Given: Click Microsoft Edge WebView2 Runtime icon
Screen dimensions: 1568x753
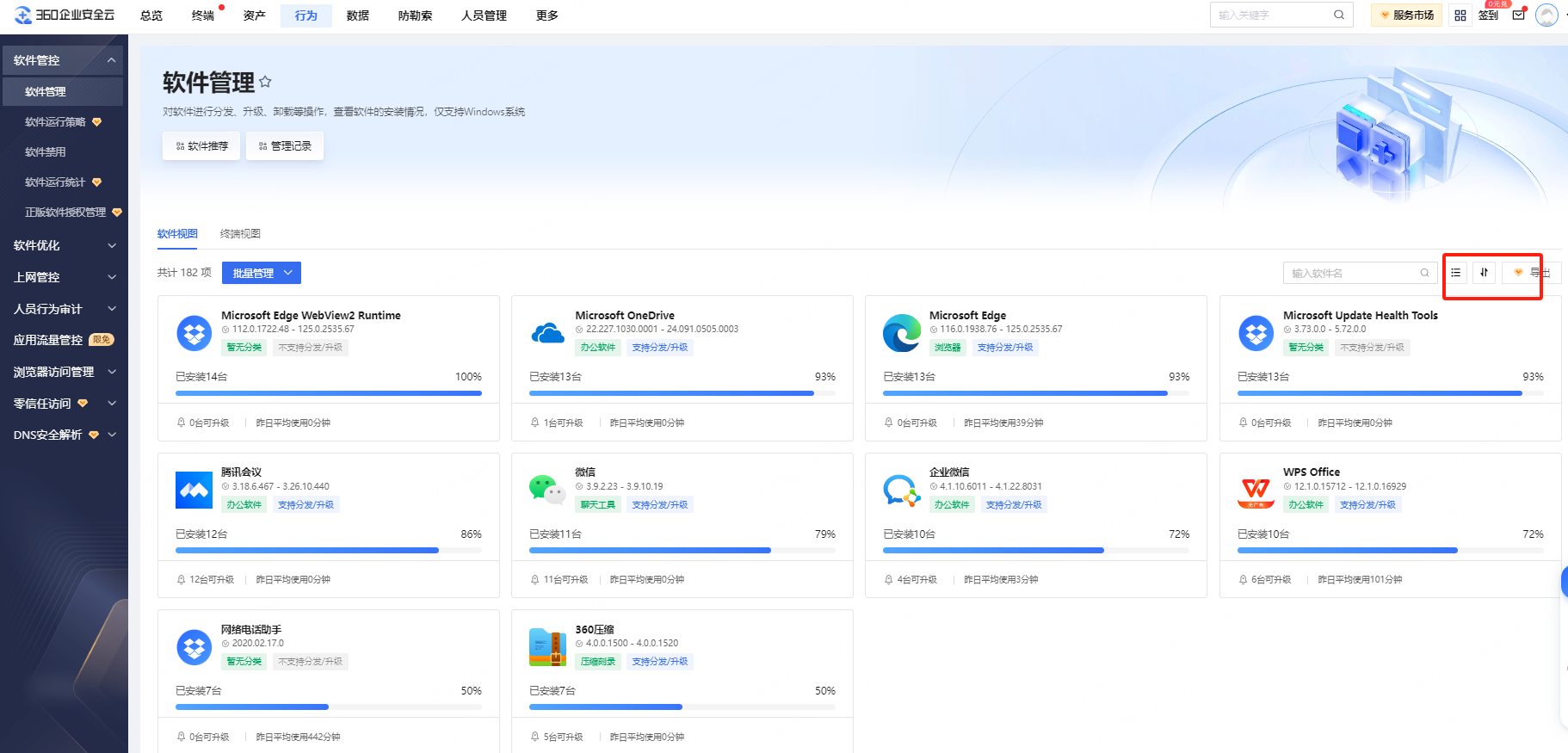Looking at the screenshot, I should [194, 333].
